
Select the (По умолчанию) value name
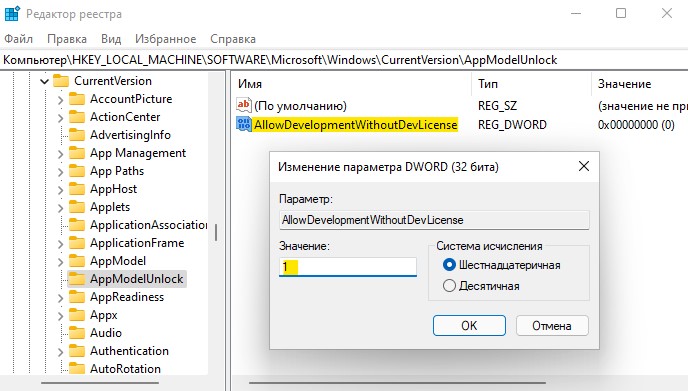300,106
